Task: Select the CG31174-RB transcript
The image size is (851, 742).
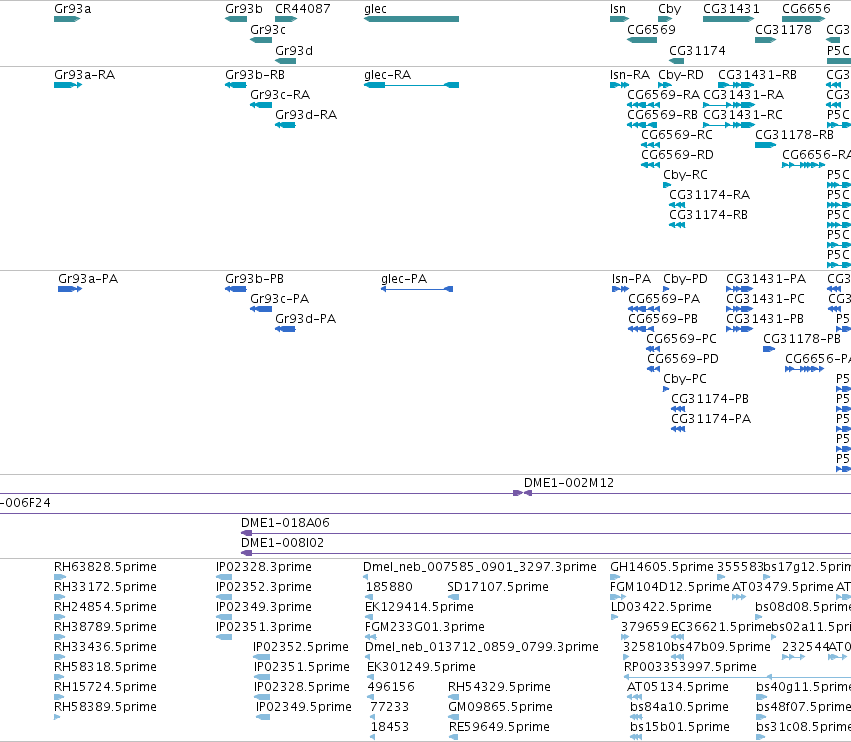Action: [x=677, y=225]
